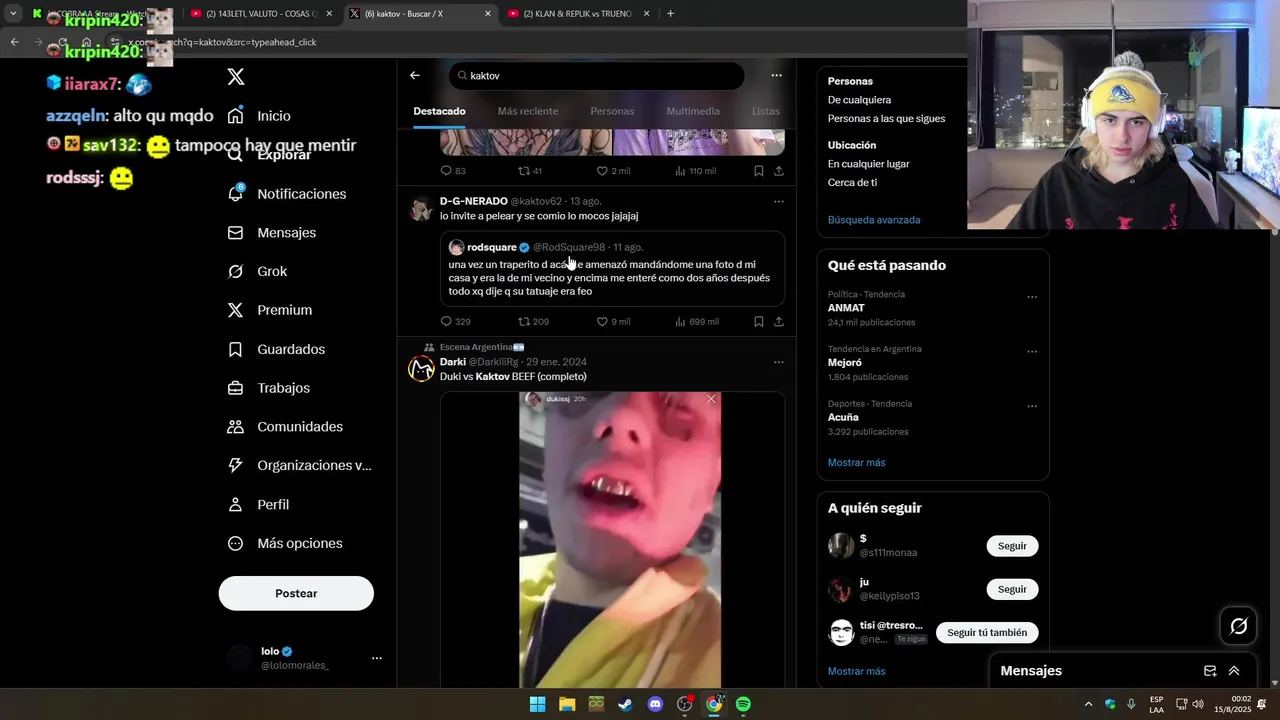
Task: Switch to Personas tab
Action: [x=612, y=111]
